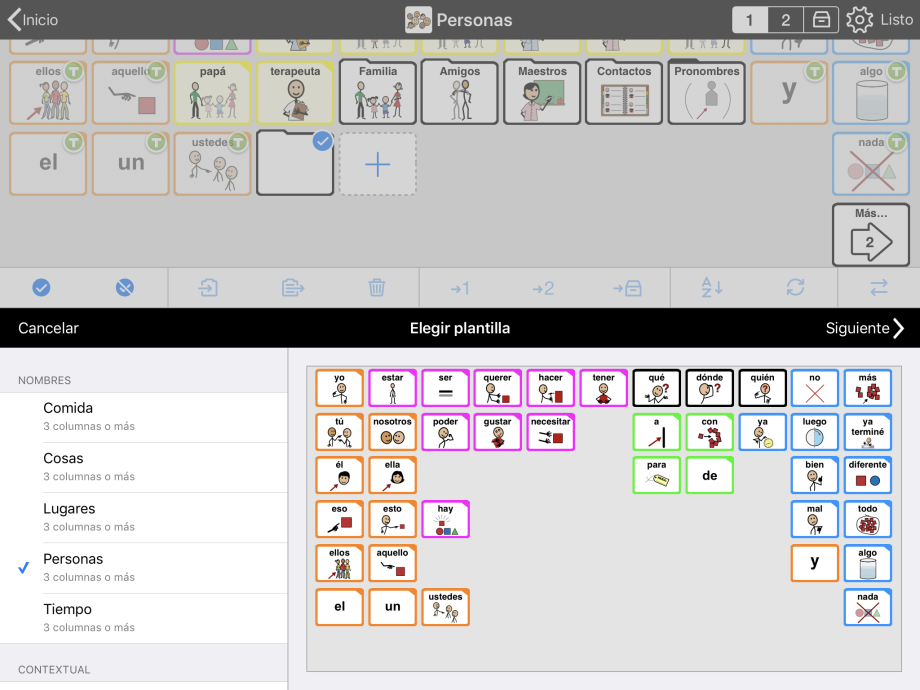
Task: Tap the select all checkmark icon
Action: [41, 288]
